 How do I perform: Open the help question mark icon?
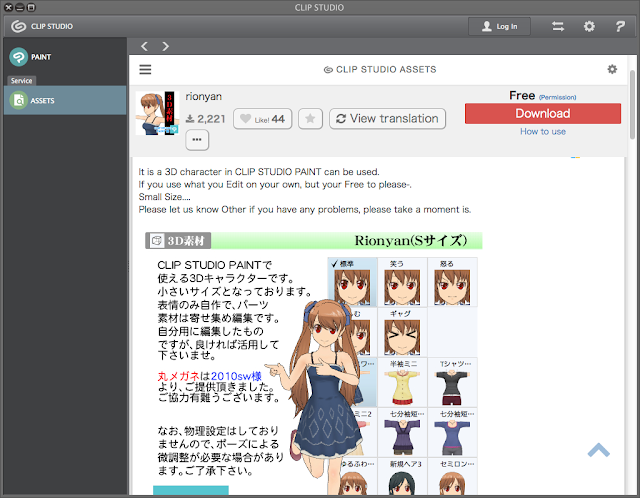[620, 27]
